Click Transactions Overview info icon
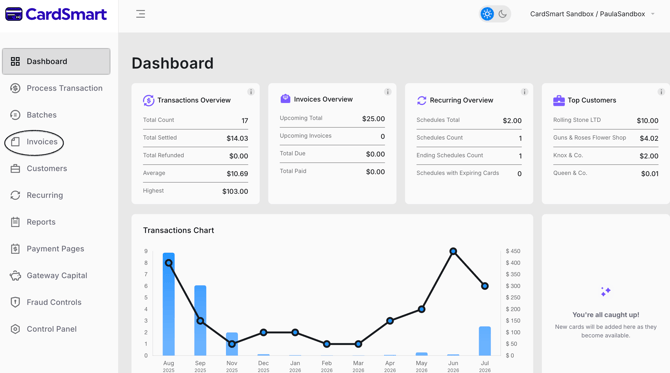 (x=251, y=92)
